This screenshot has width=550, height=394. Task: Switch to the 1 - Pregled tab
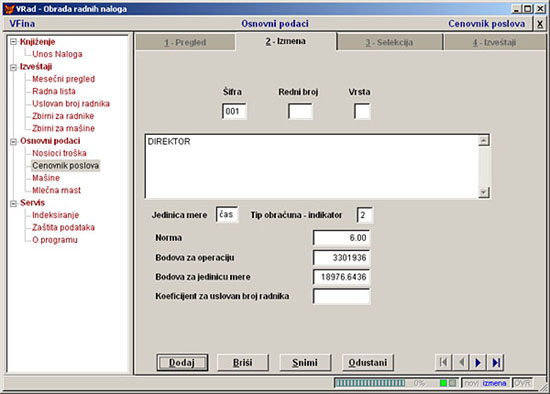(x=185, y=42)
